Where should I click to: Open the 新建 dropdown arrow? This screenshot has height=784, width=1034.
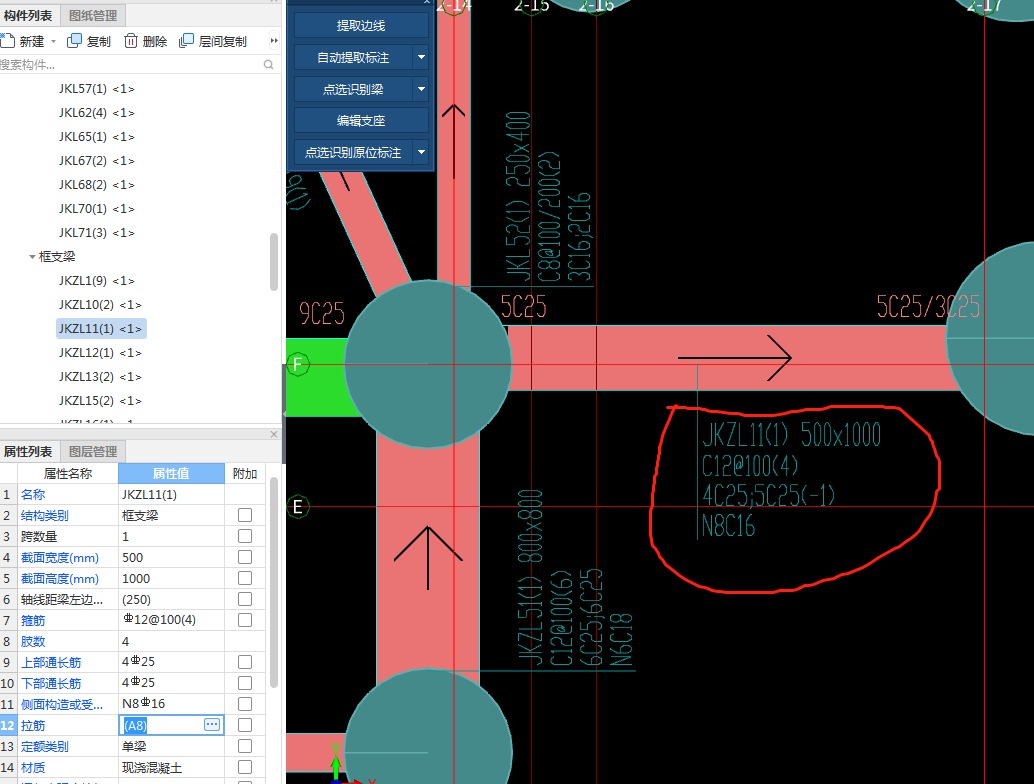coord(53,42)
